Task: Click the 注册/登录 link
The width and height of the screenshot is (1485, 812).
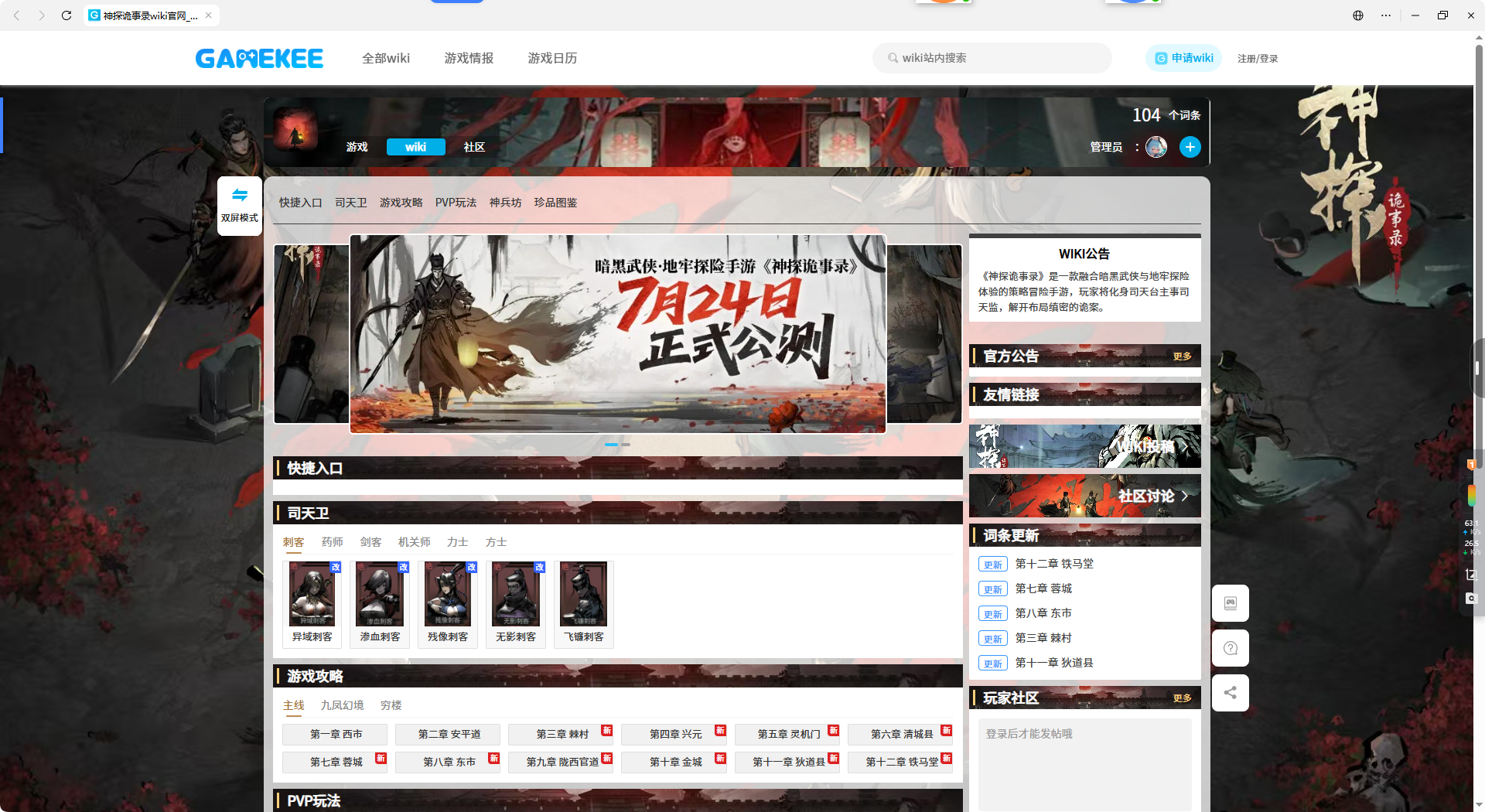Action: [1258, 59]
